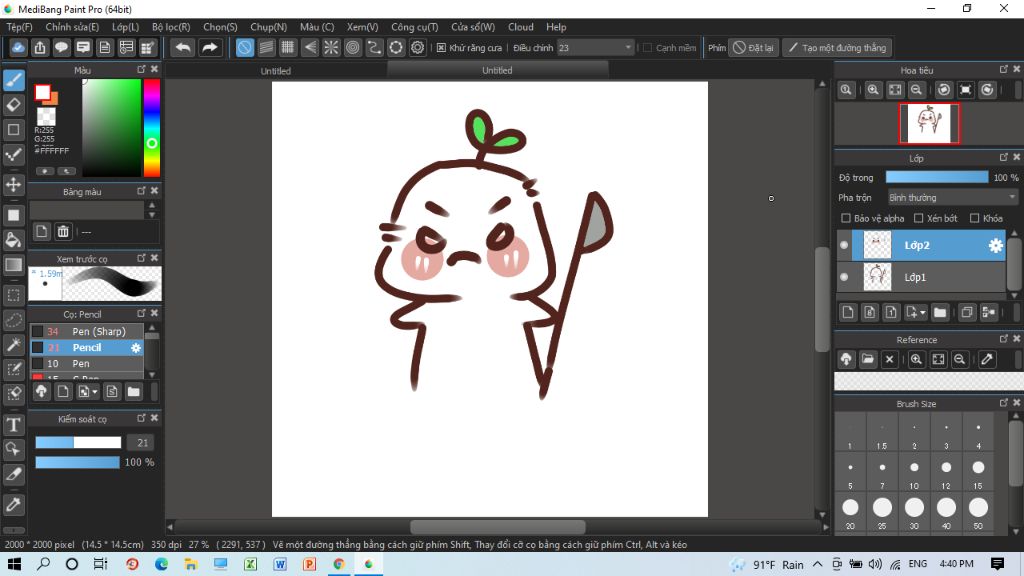Click the red foreground color swatch
Image resolution: width=1024 pixels, height=576 pixels.
coord(42,93)
